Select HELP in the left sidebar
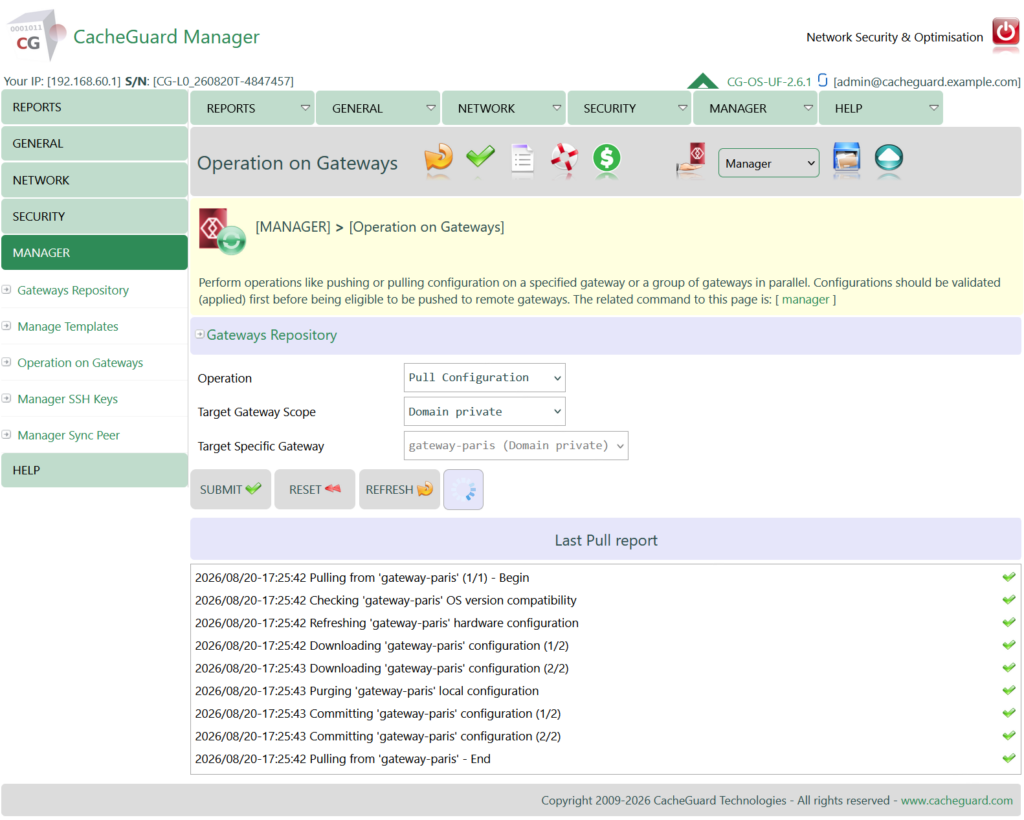 (x=95, y=470)
